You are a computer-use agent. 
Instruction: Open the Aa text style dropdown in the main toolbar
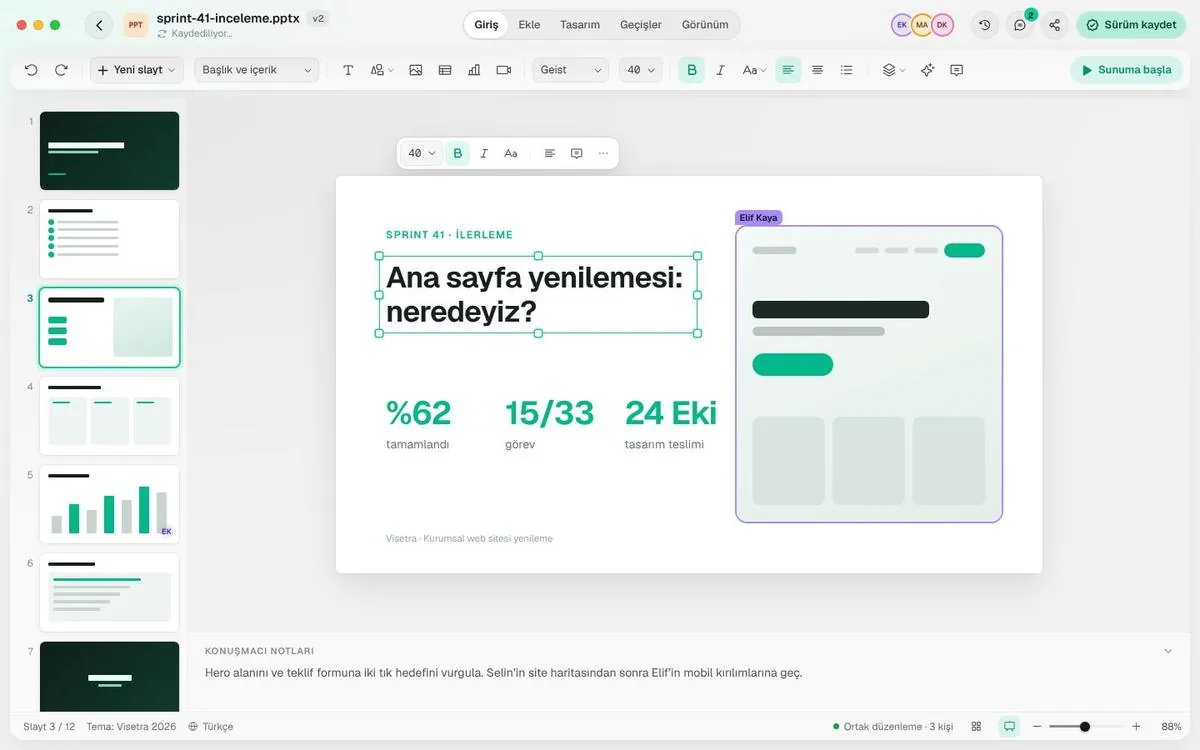[x=754, y=70]
